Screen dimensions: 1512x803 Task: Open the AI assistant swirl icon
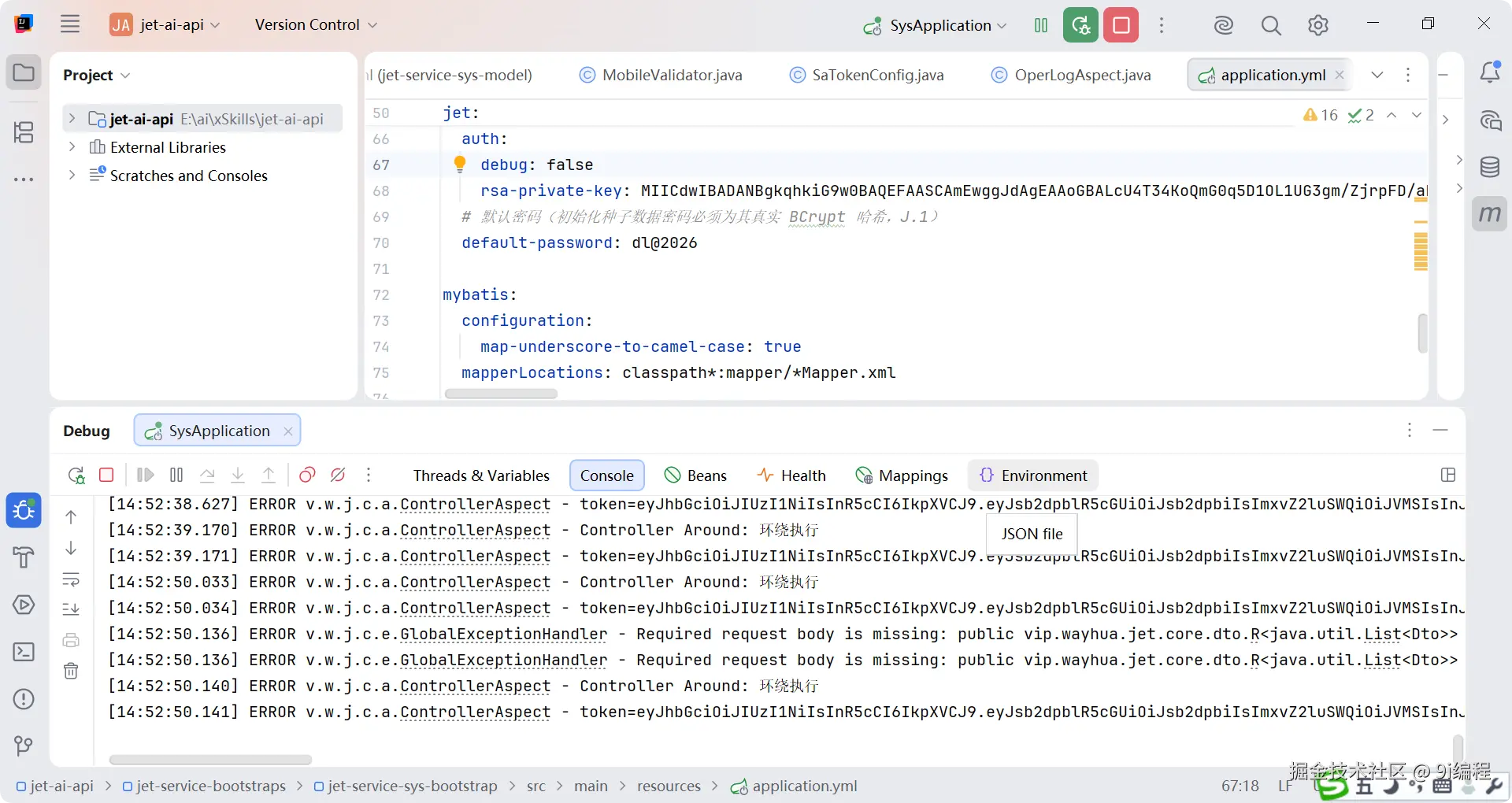click(1223, 25)
